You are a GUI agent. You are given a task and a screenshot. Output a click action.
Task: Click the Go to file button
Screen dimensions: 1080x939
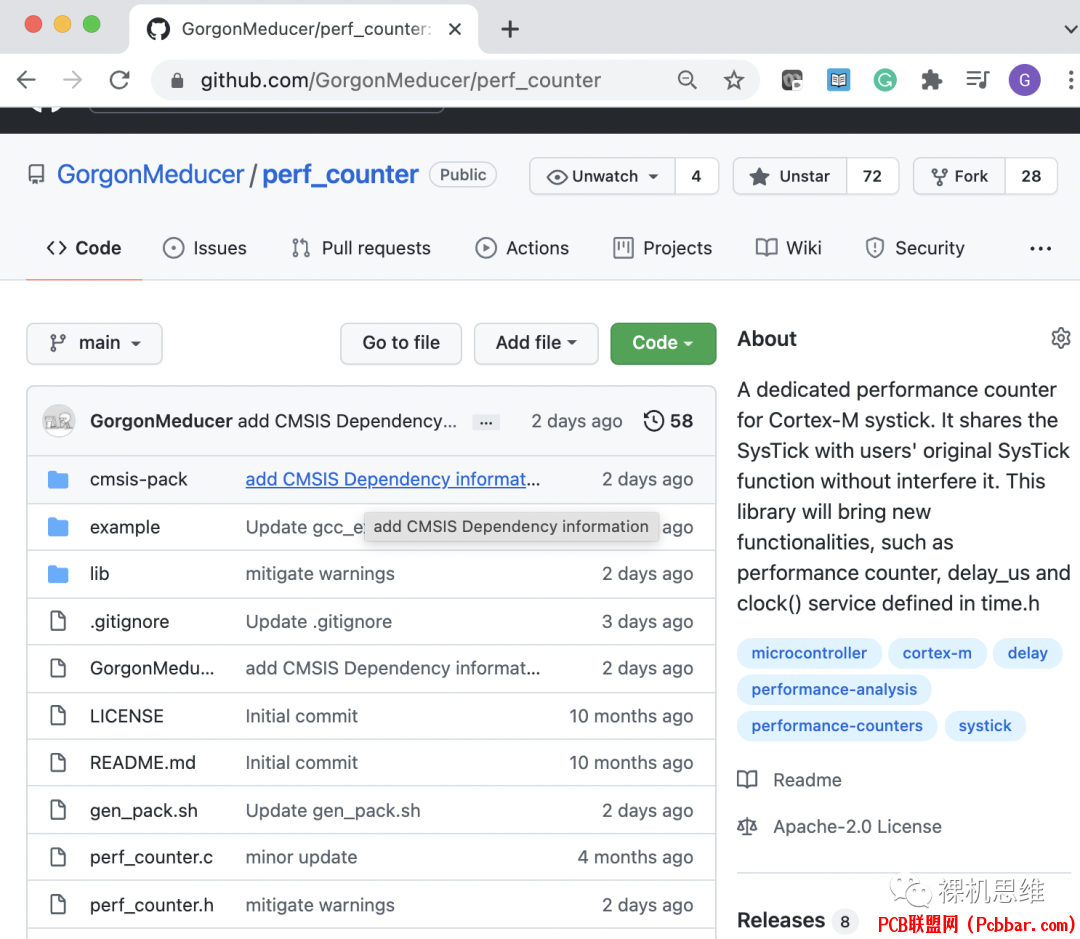[x=401, y=343]
